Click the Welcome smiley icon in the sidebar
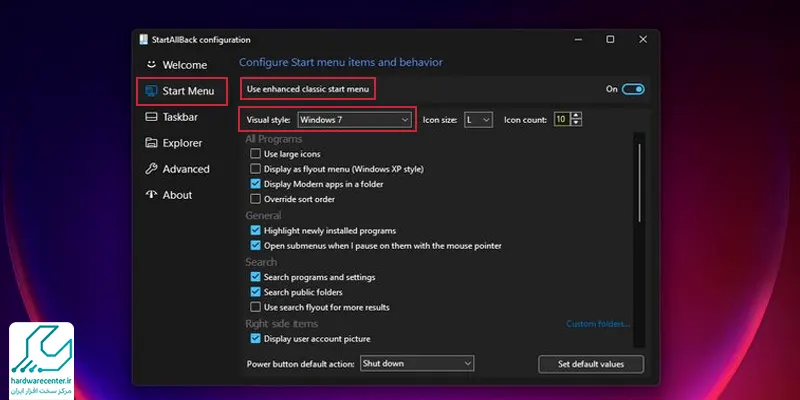 (x=151, y=65)
